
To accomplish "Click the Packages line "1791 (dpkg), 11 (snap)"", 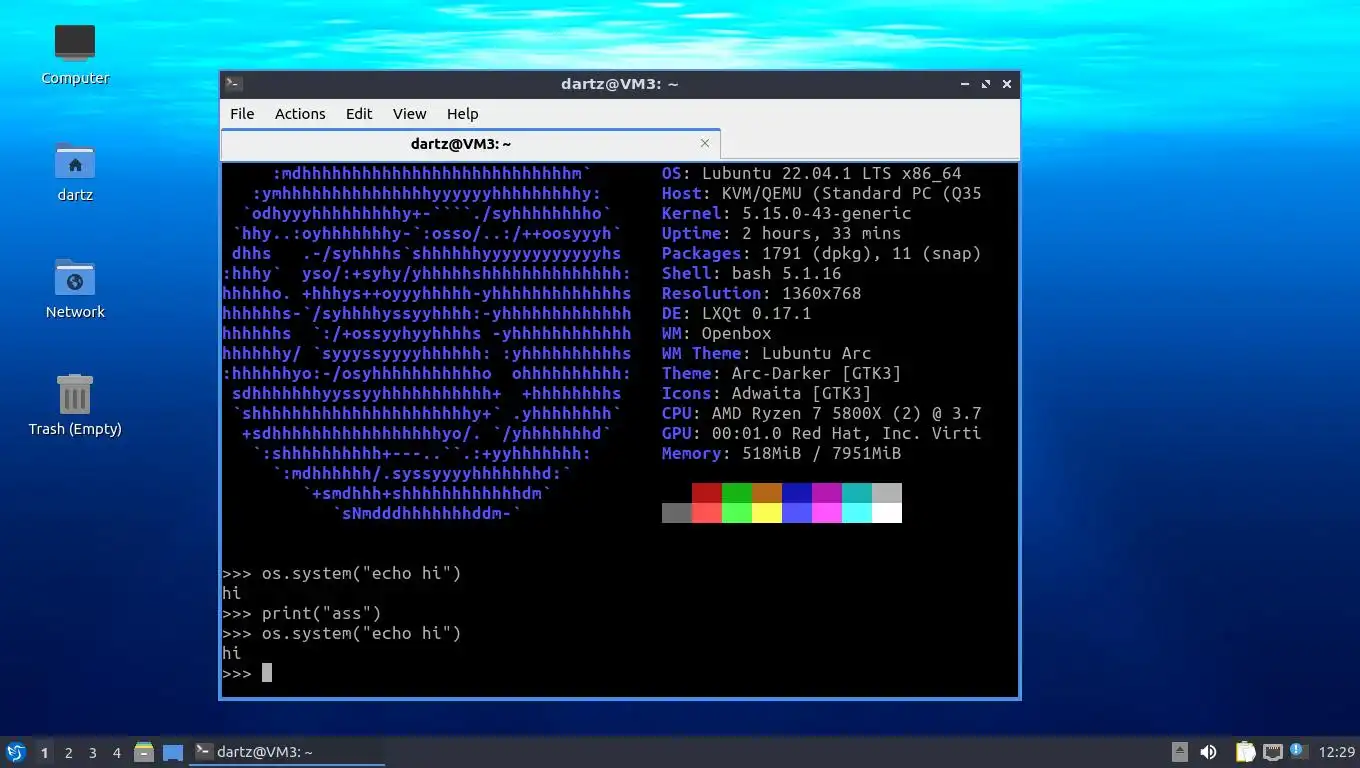I will [x=872, y=253].
